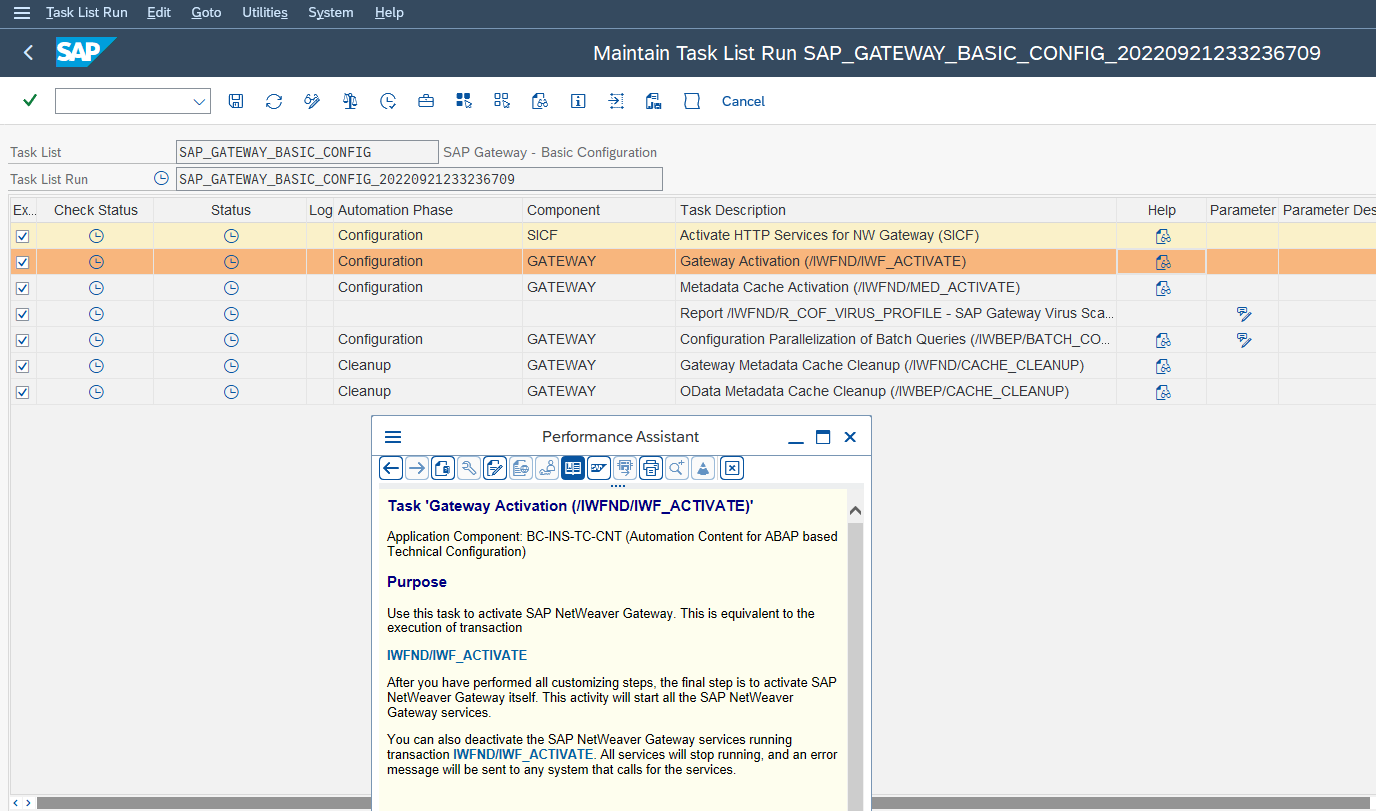Click the Deselect All tasks toolbar icon
1376x811 pixels.
(502, 101)
